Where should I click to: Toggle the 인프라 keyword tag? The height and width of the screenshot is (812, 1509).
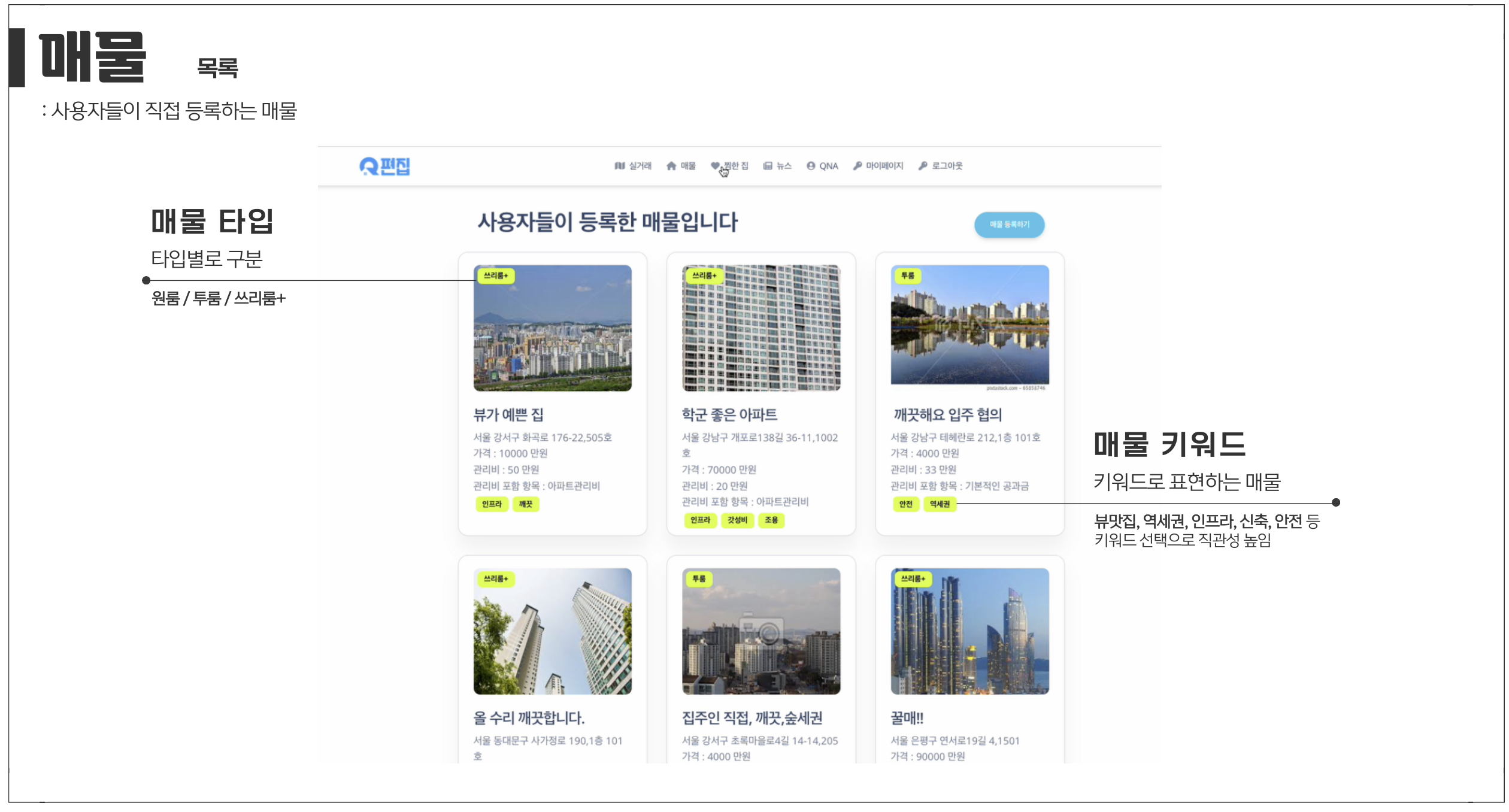point(493,505)
